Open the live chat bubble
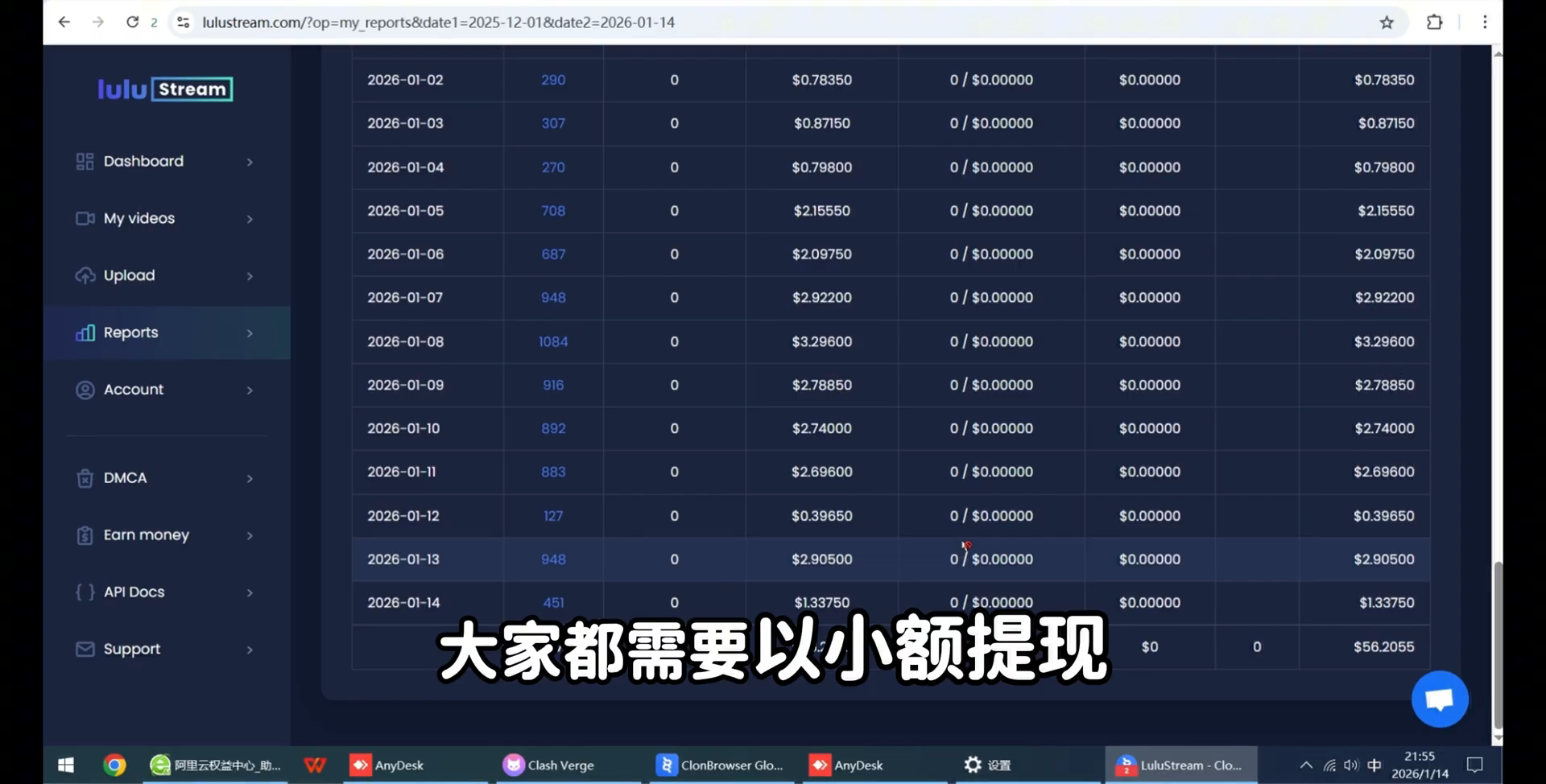This screenshot has height=784, width=1546. coord(1440,699)
